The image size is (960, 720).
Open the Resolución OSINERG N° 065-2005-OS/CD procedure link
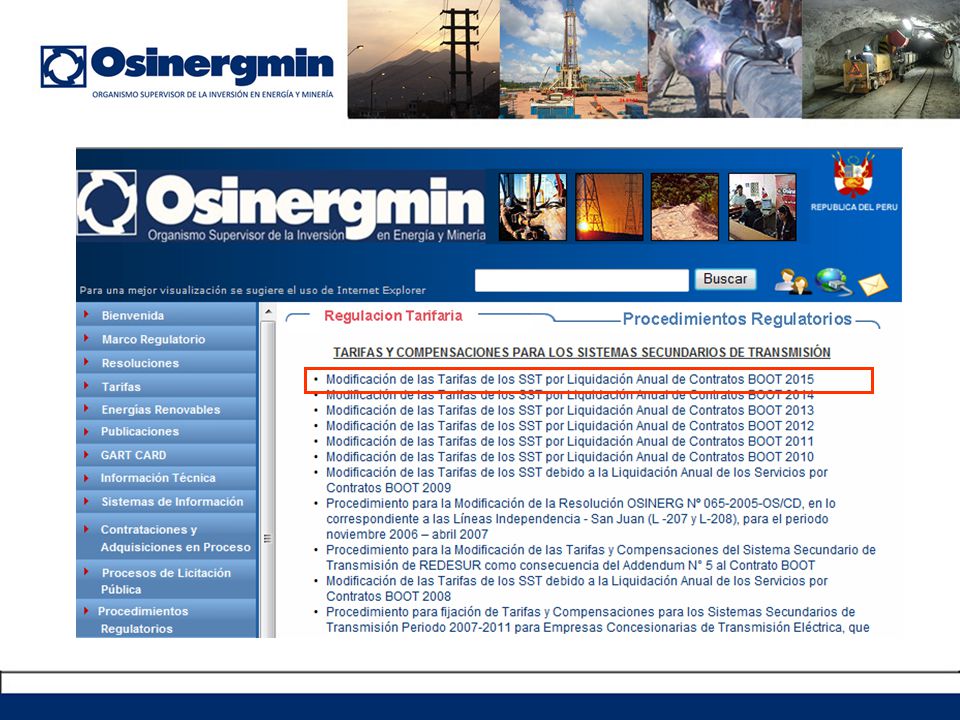[x=580, y=519]
